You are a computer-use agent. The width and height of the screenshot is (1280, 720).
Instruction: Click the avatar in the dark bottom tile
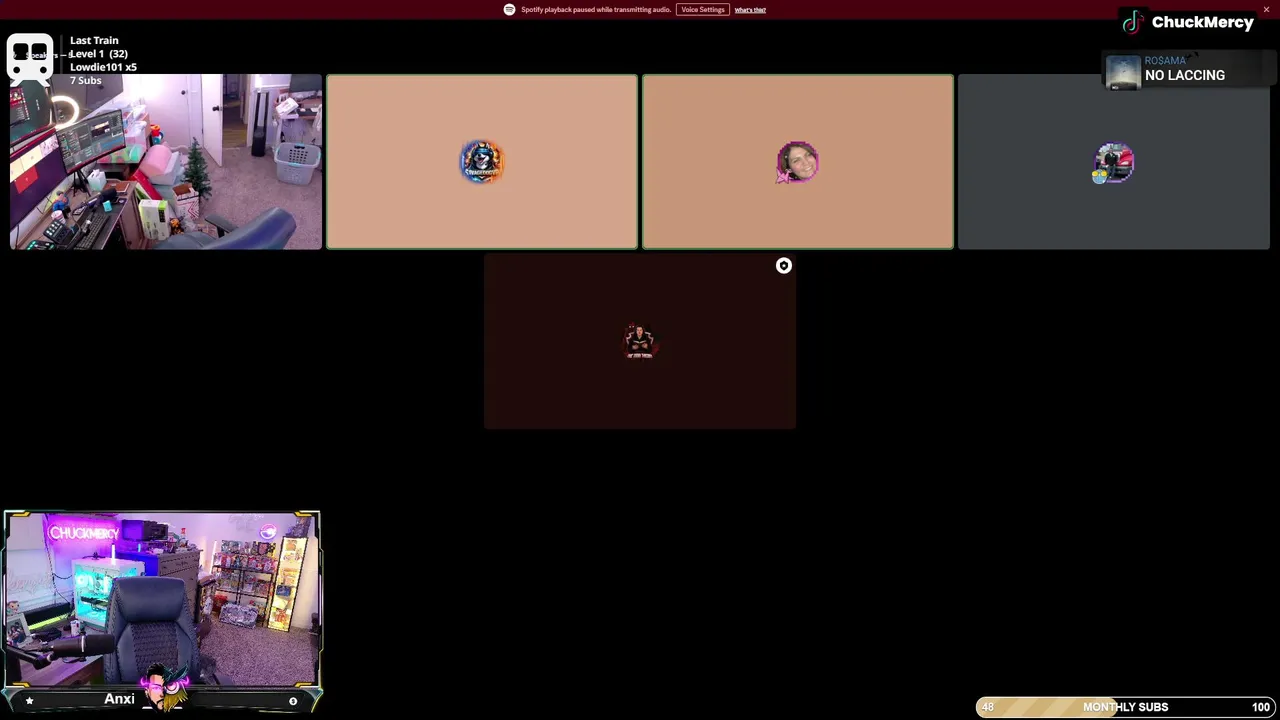640,342
